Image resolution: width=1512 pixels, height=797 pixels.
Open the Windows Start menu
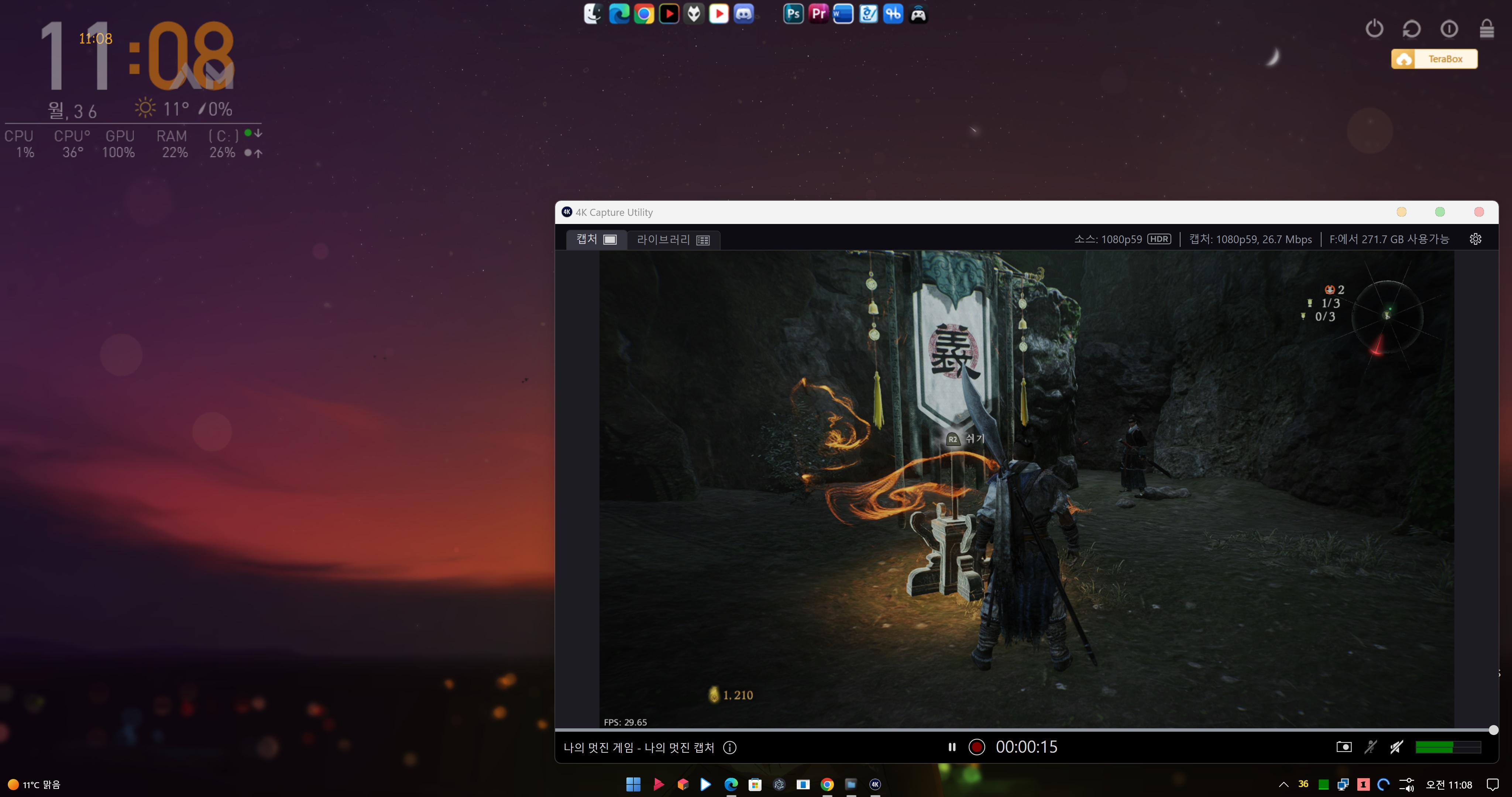[x=633, y=784]
